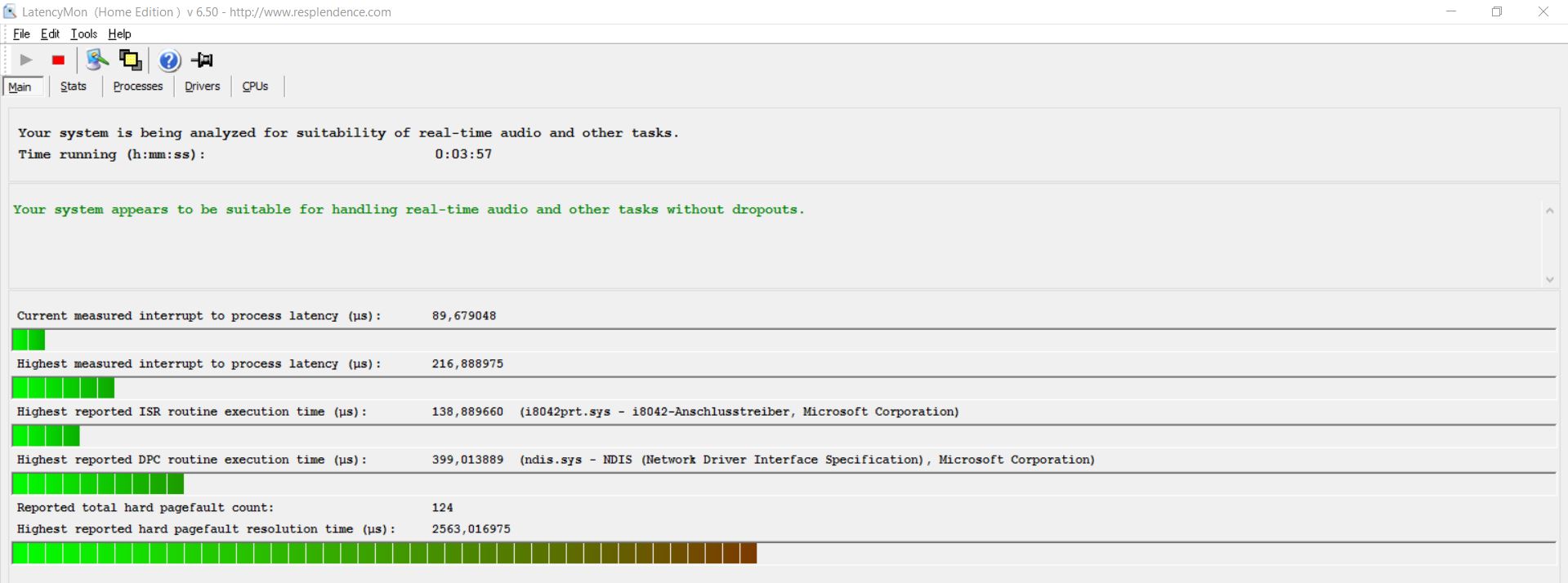Select the time running value 0:03:57
Screen dimensions: 1568x583
click(x=463, y=154)
